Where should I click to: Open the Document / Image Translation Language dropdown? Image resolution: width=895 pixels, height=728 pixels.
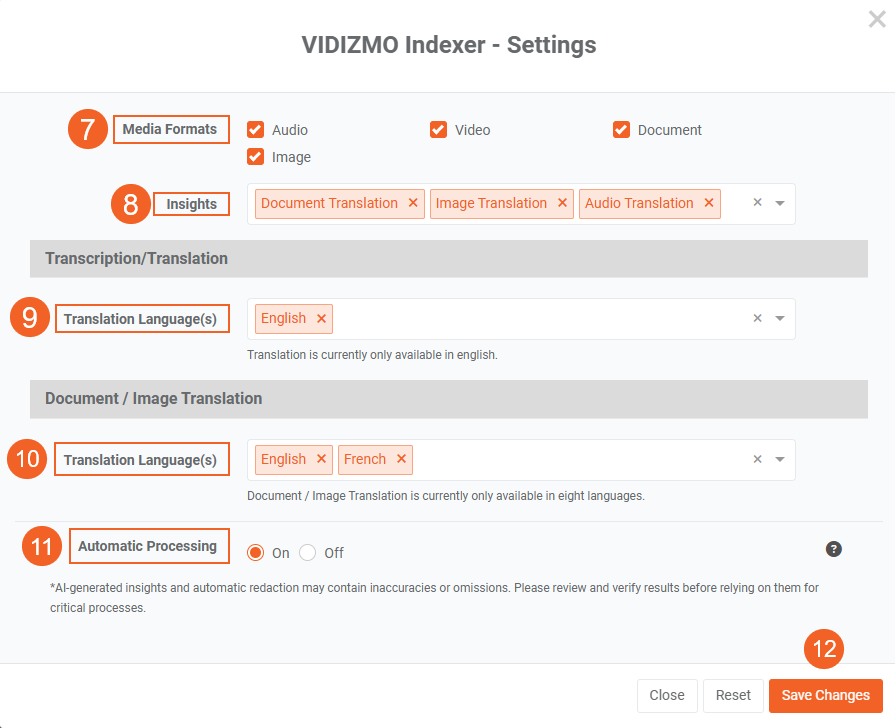(x=780, y=459)
